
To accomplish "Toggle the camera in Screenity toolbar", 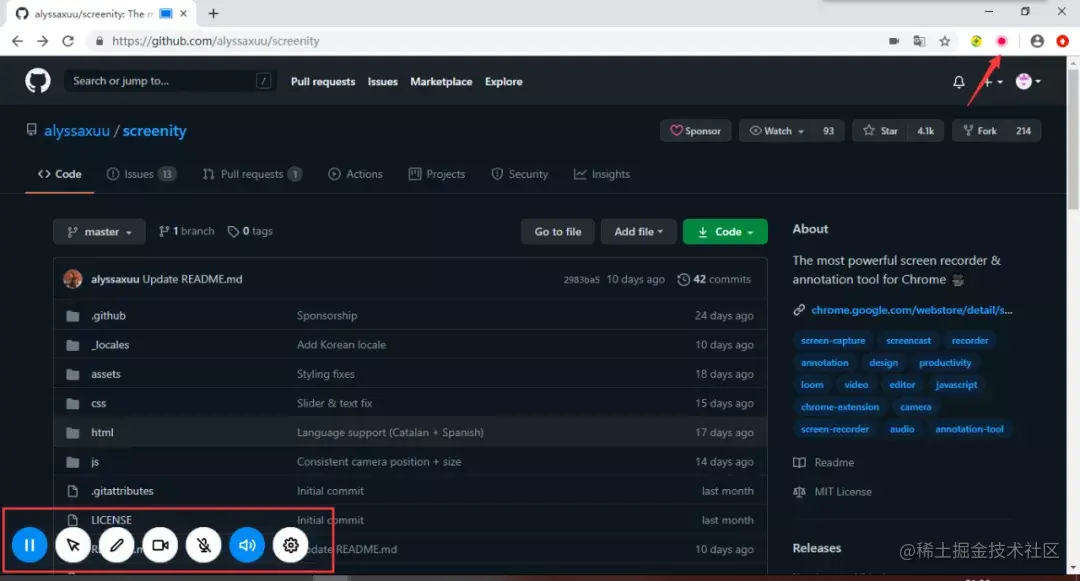I will click(x=160, y=545).
